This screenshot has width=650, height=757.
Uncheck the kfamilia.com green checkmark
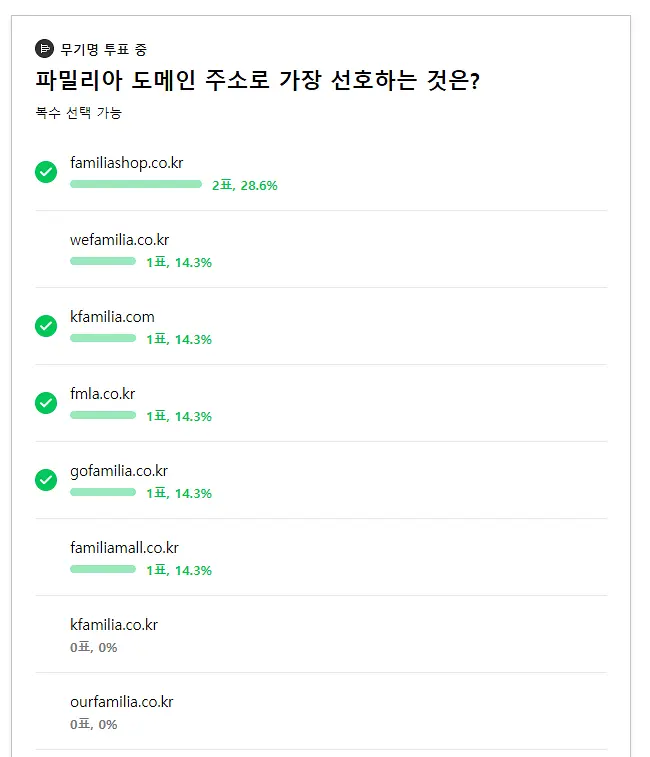(x=46, y=326)
